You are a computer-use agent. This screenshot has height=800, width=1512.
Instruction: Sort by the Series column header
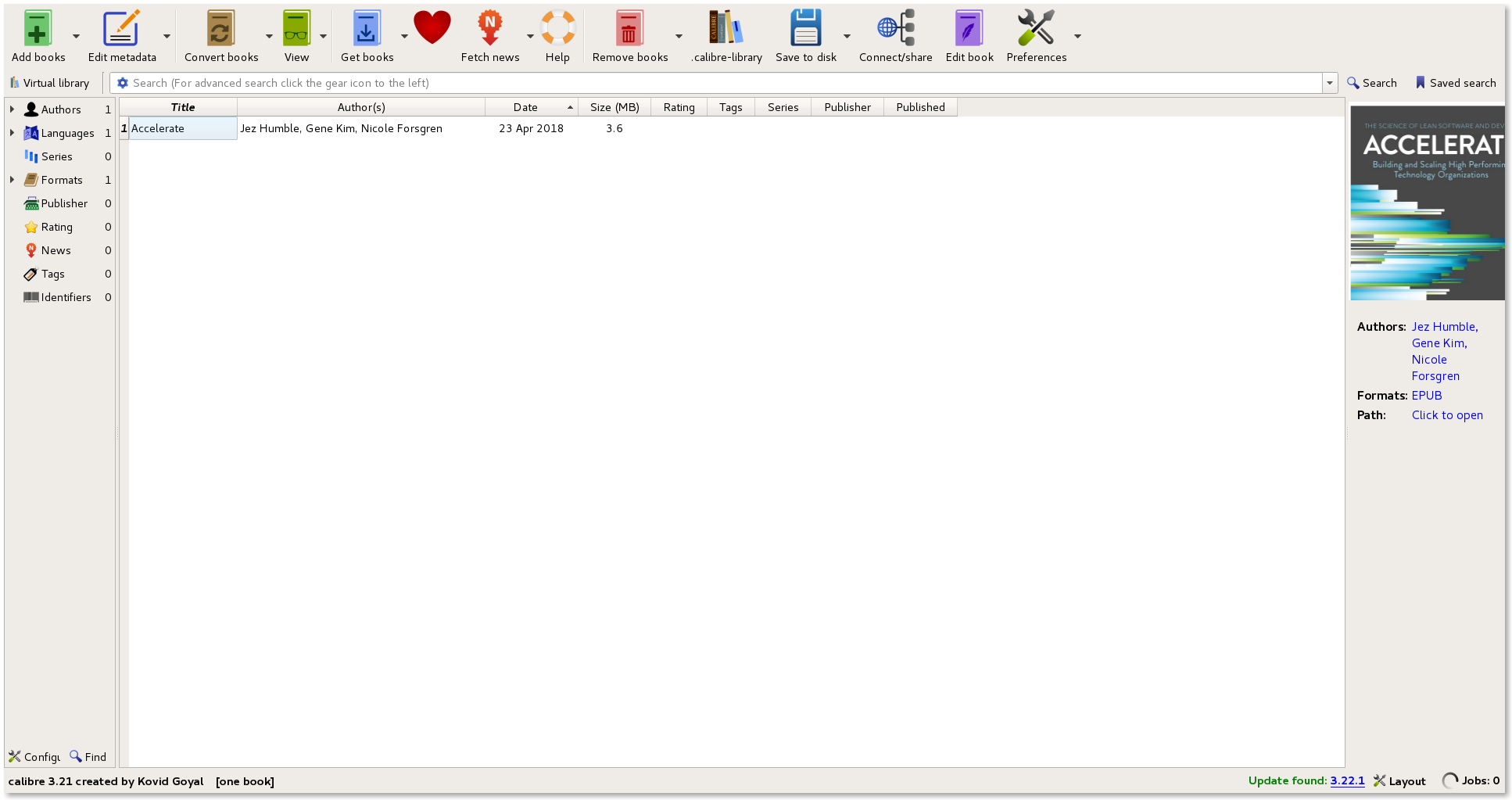click(x=783, y=107)
